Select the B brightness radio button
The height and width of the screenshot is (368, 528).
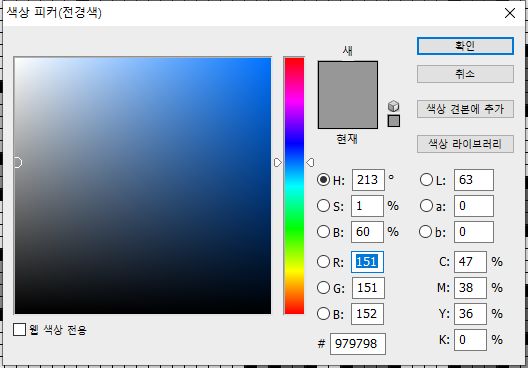click(323, 232)
